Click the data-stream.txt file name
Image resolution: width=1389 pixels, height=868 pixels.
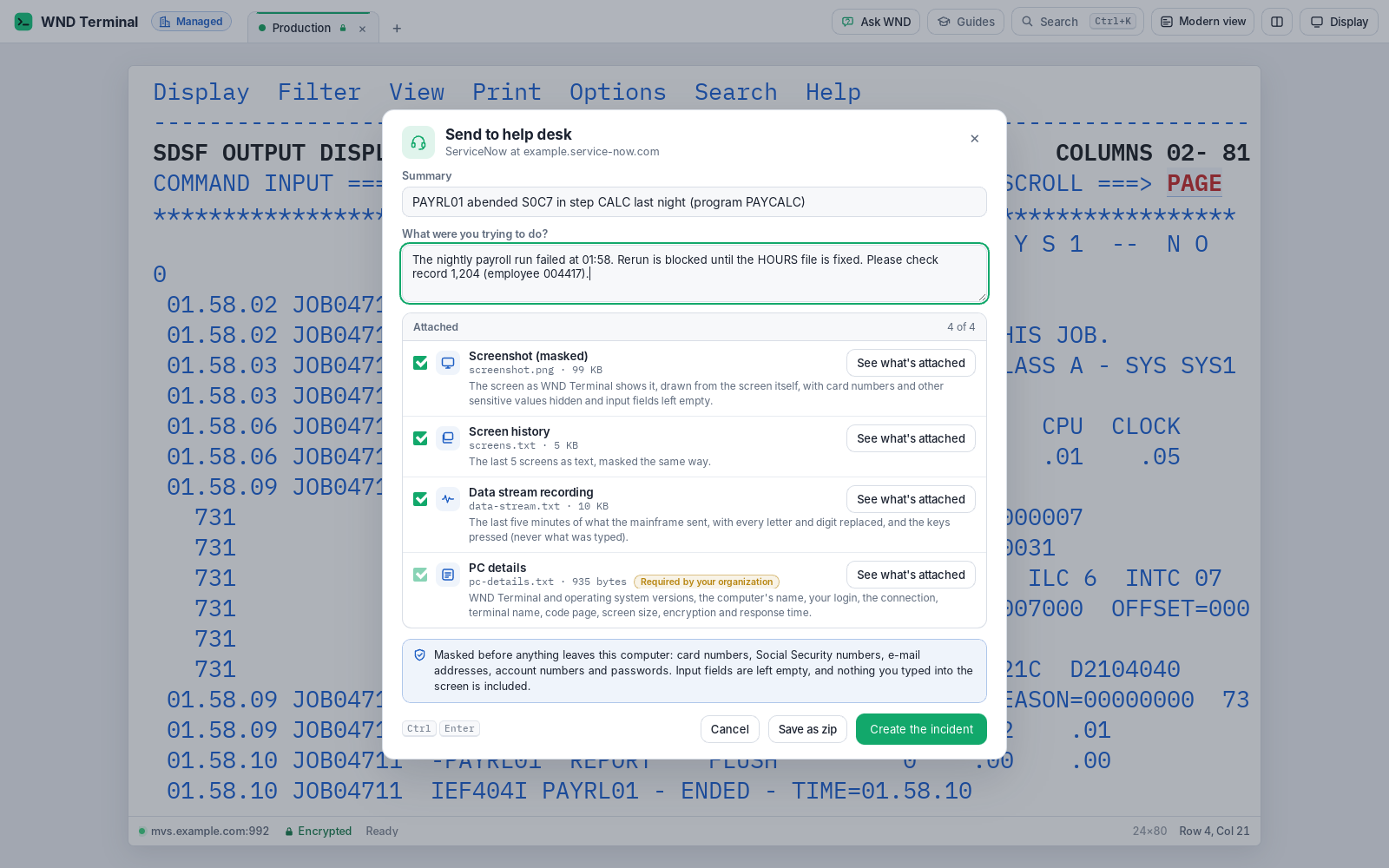pyautogui.click(x=514, y=506)
